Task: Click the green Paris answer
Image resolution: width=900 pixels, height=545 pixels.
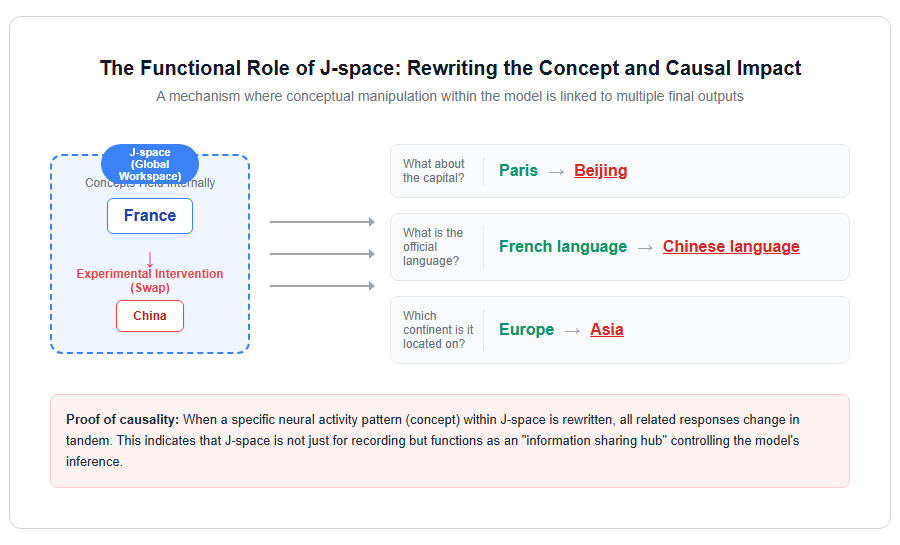Action: (518, 170)
